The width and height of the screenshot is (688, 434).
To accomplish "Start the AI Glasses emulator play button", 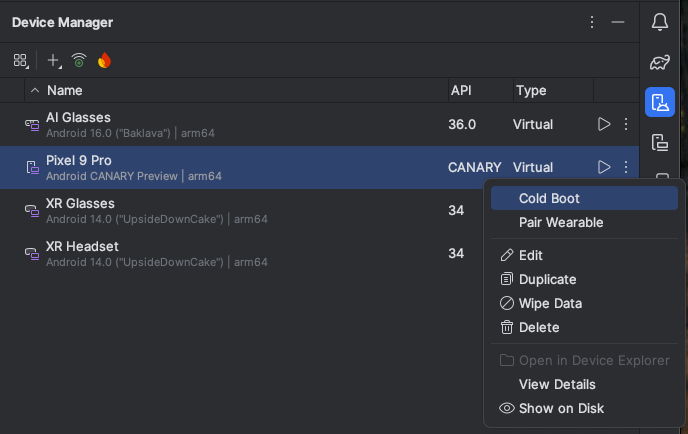I will tap(603, 124).
